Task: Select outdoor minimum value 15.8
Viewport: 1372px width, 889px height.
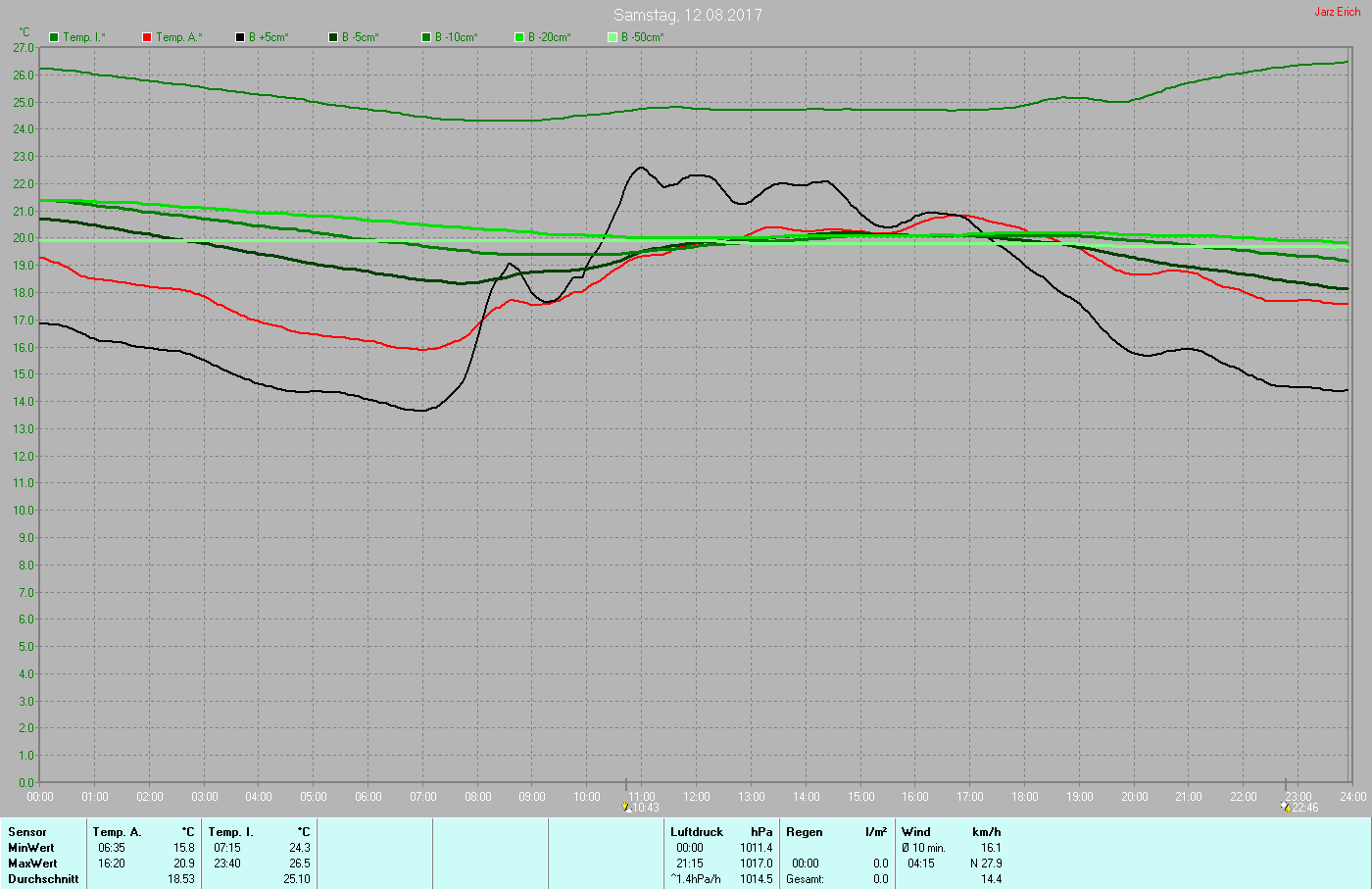Action: (184, 848)
